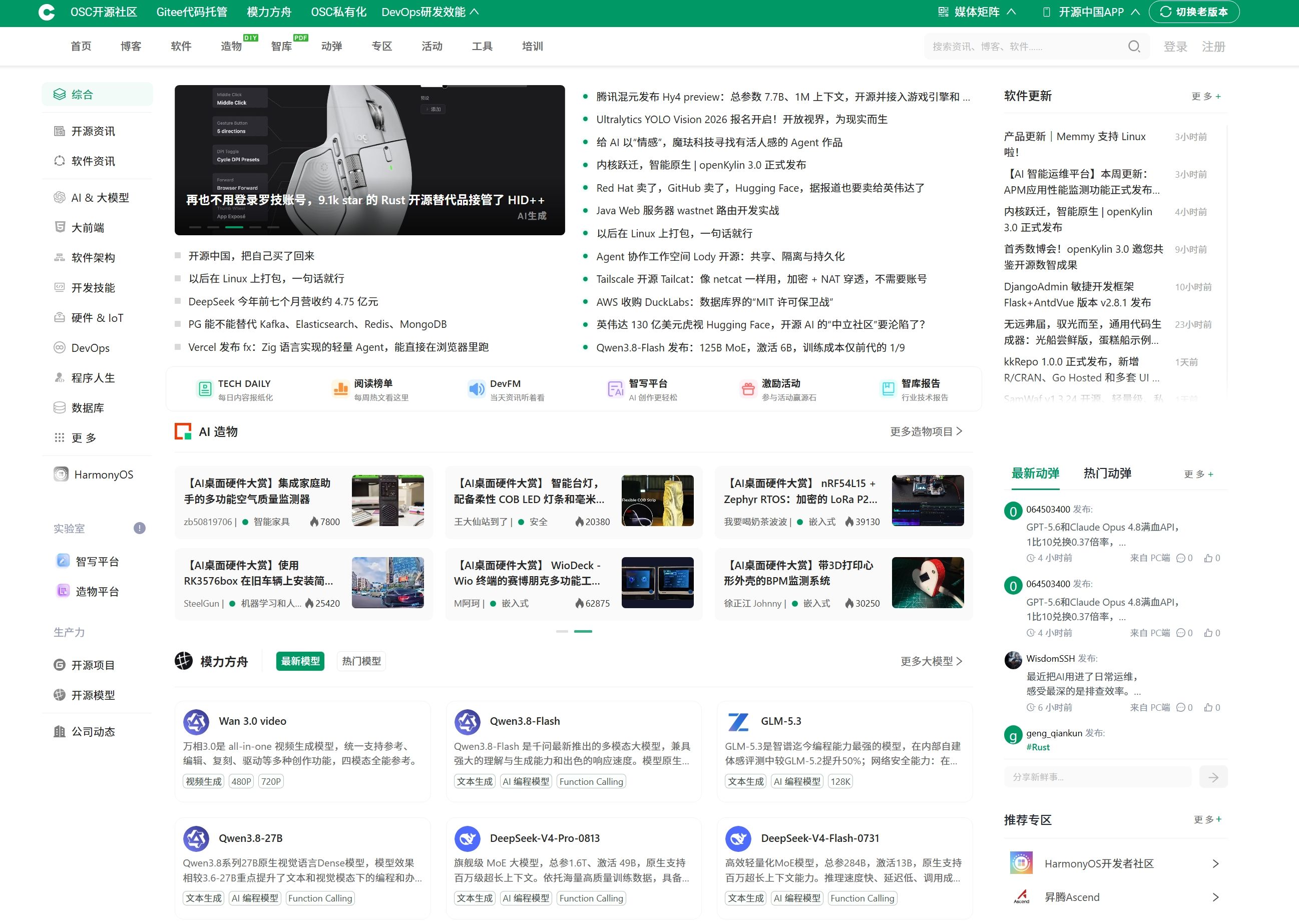
Task: Open the 智写平台 AI icon in quick links
Action: point(615,389)
